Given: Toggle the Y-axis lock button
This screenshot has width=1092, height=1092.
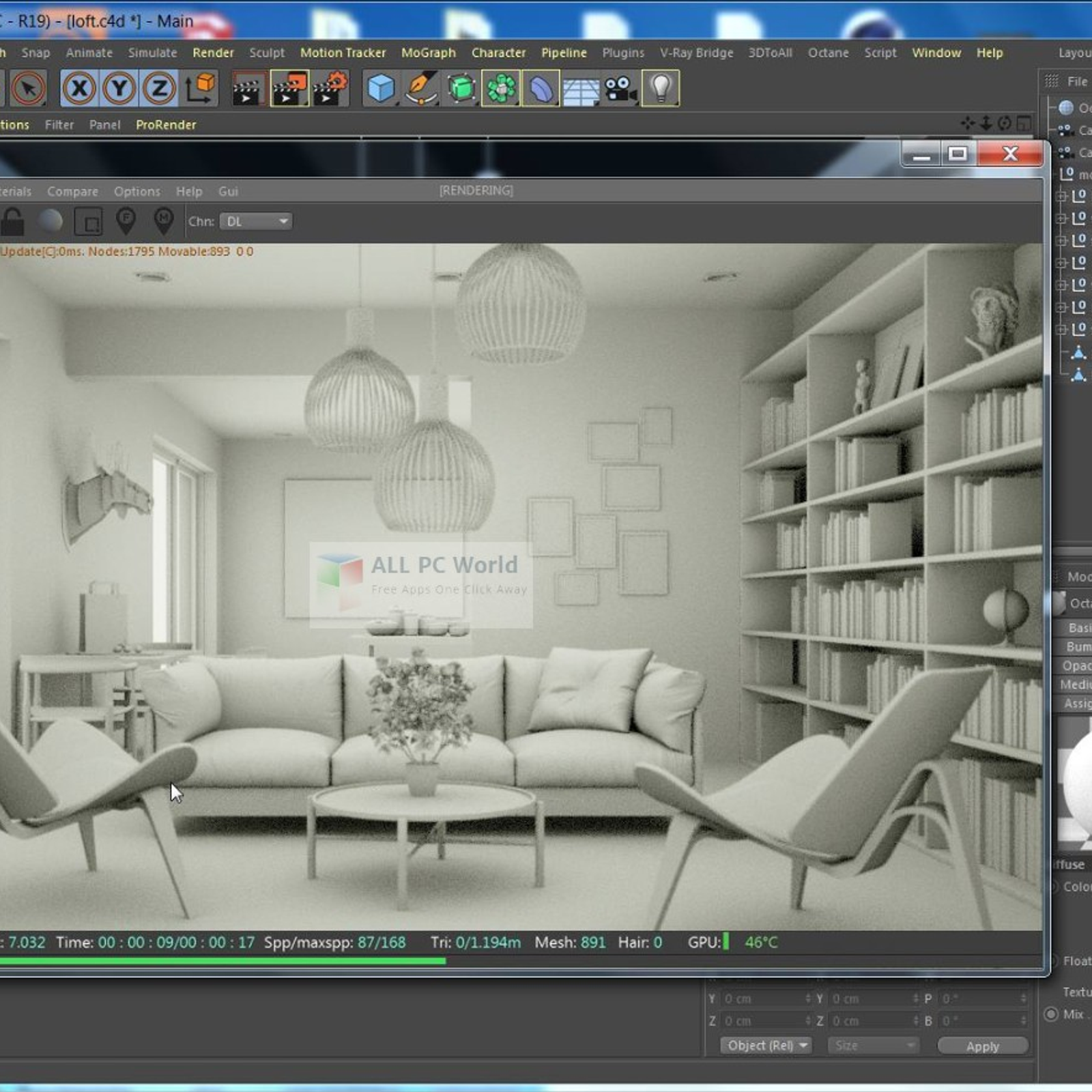Looking at the screenshot, I should click(x=119, y=89).
